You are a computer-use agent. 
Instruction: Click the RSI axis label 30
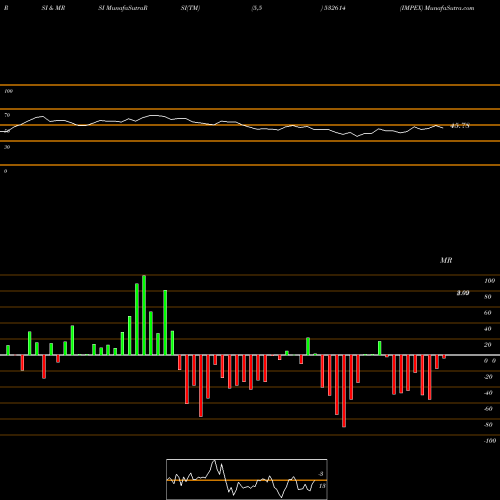point(7,147)
